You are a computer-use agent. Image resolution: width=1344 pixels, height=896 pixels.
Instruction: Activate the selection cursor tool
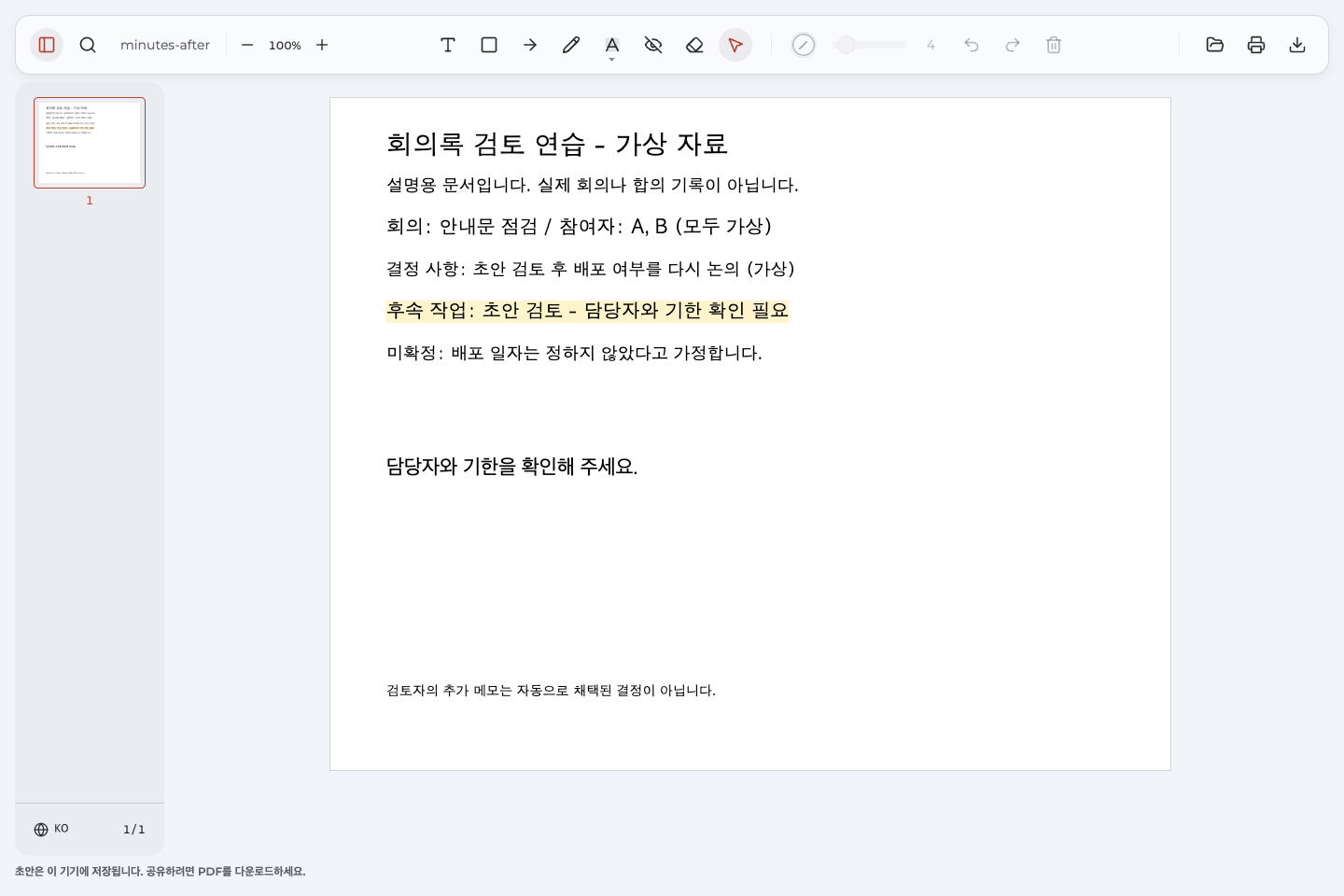(x=735, y=45)
